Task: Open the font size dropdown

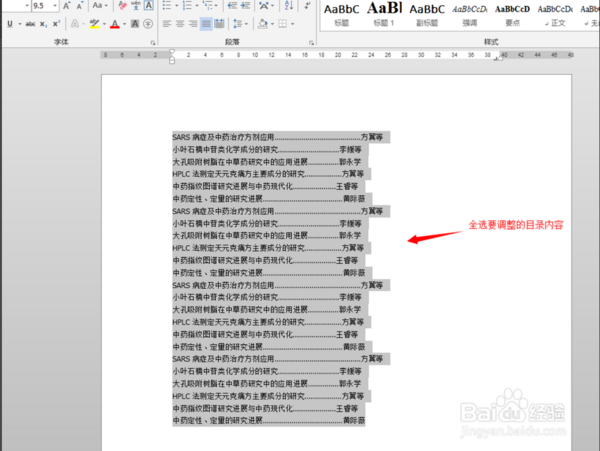Action: point(55,5)
